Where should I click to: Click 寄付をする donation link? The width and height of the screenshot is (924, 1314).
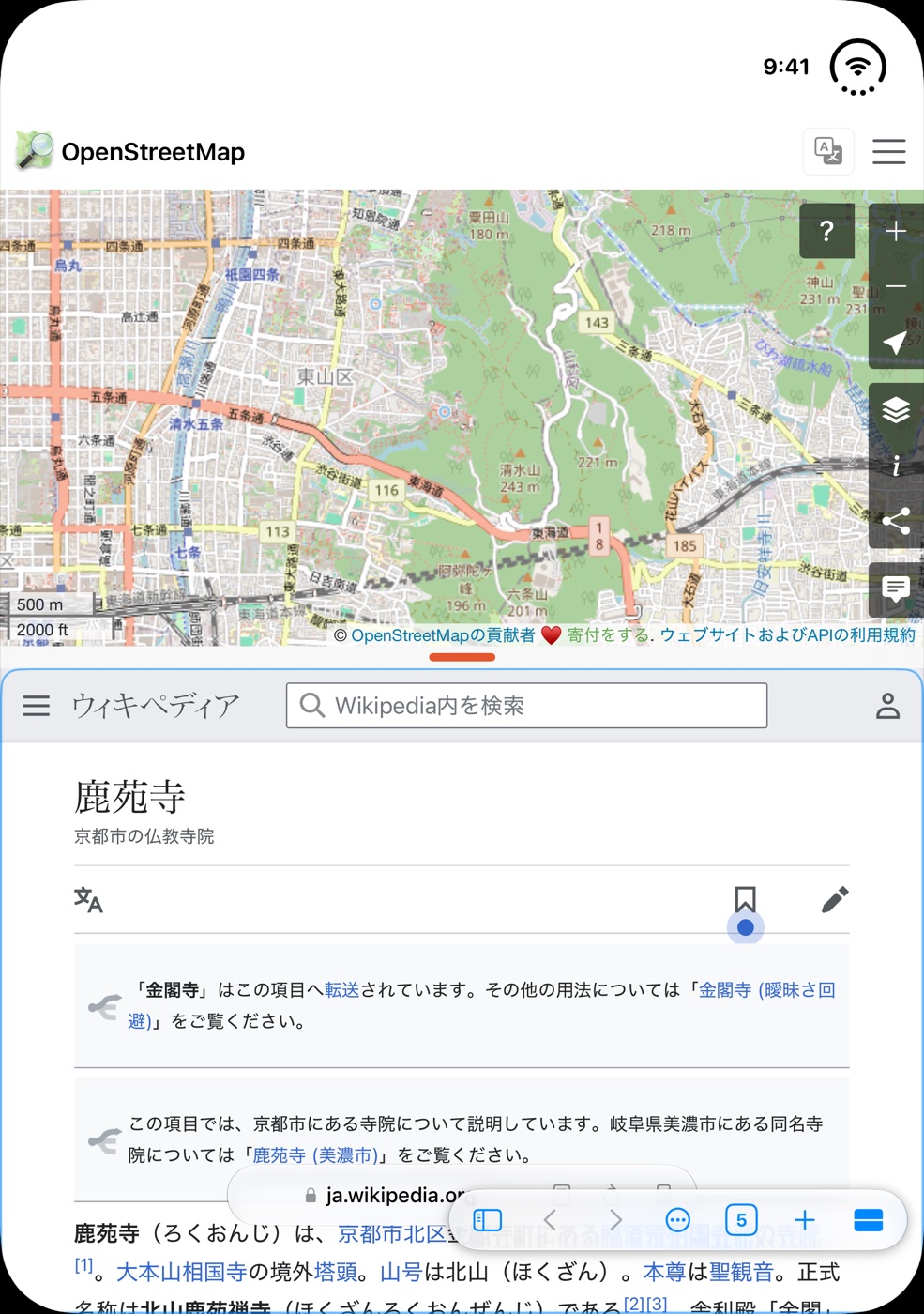point(608,635)
